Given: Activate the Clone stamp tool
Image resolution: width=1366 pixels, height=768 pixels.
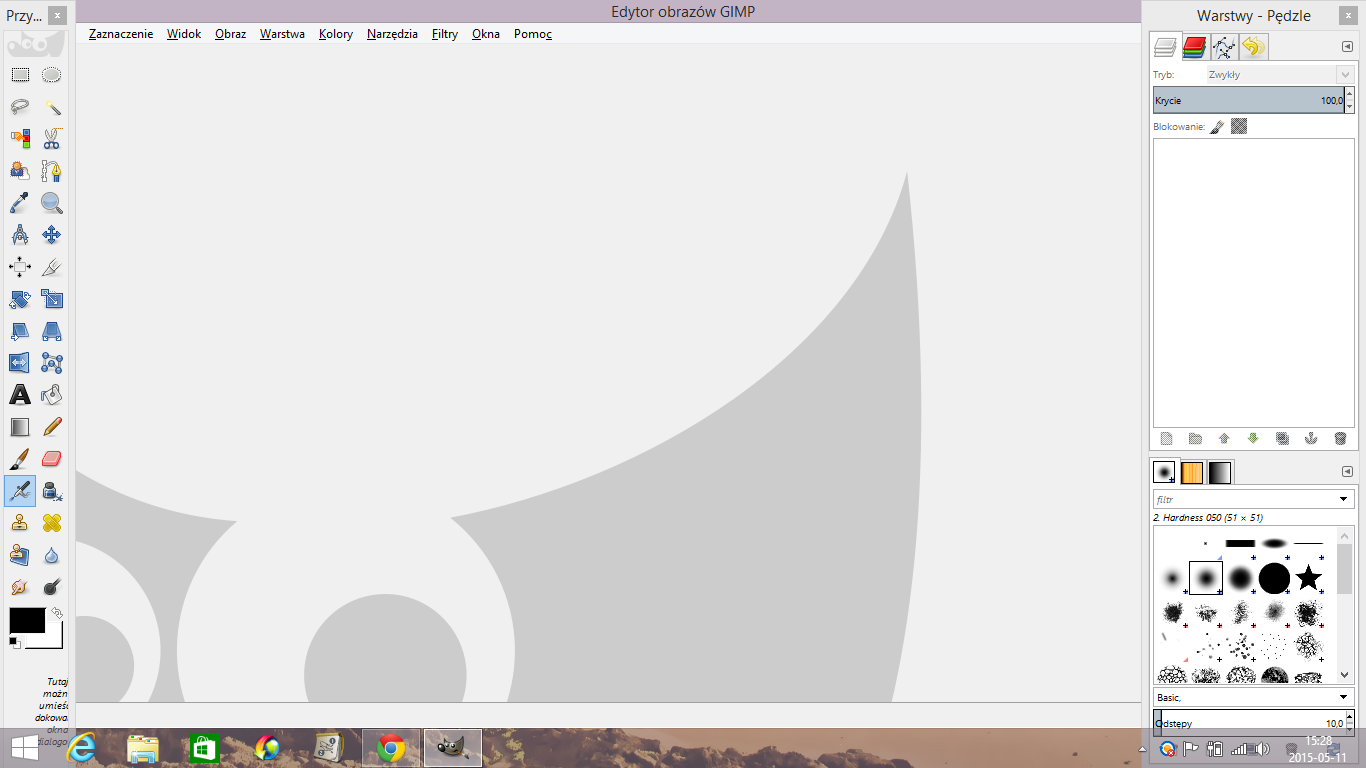Looking at the screenshot, I should click(20, 523).
